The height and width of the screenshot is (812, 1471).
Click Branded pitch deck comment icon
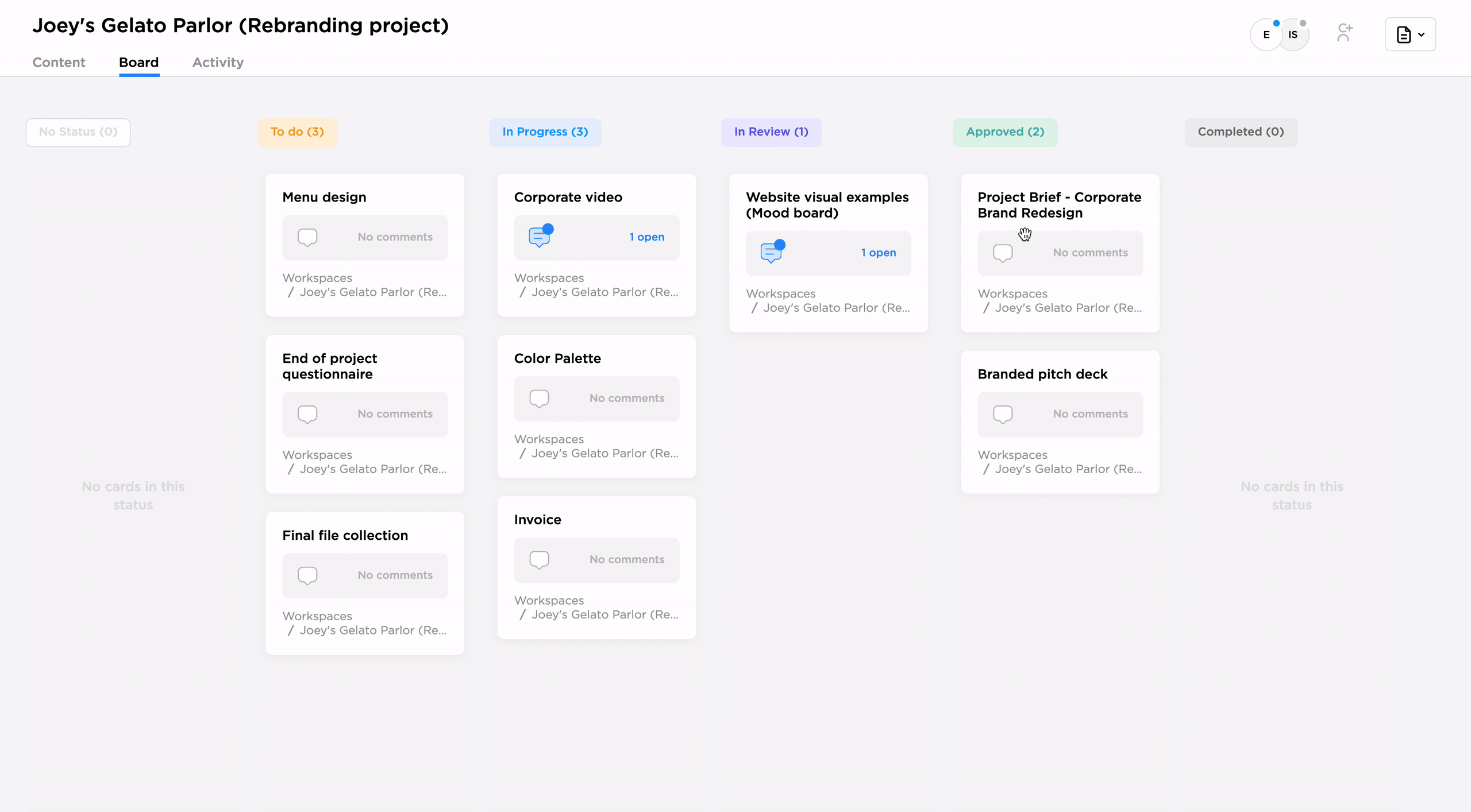coord(1003,413)
